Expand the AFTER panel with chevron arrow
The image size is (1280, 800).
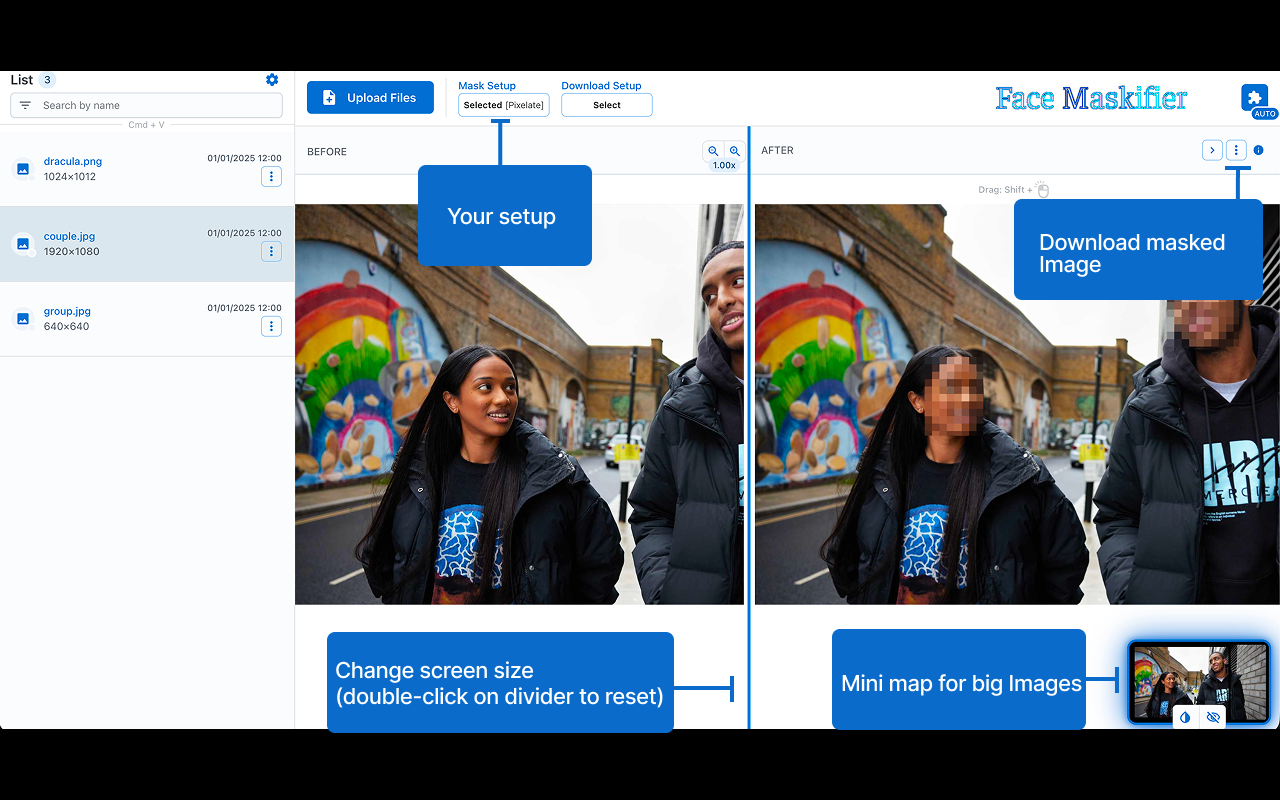pos(1212,150)
